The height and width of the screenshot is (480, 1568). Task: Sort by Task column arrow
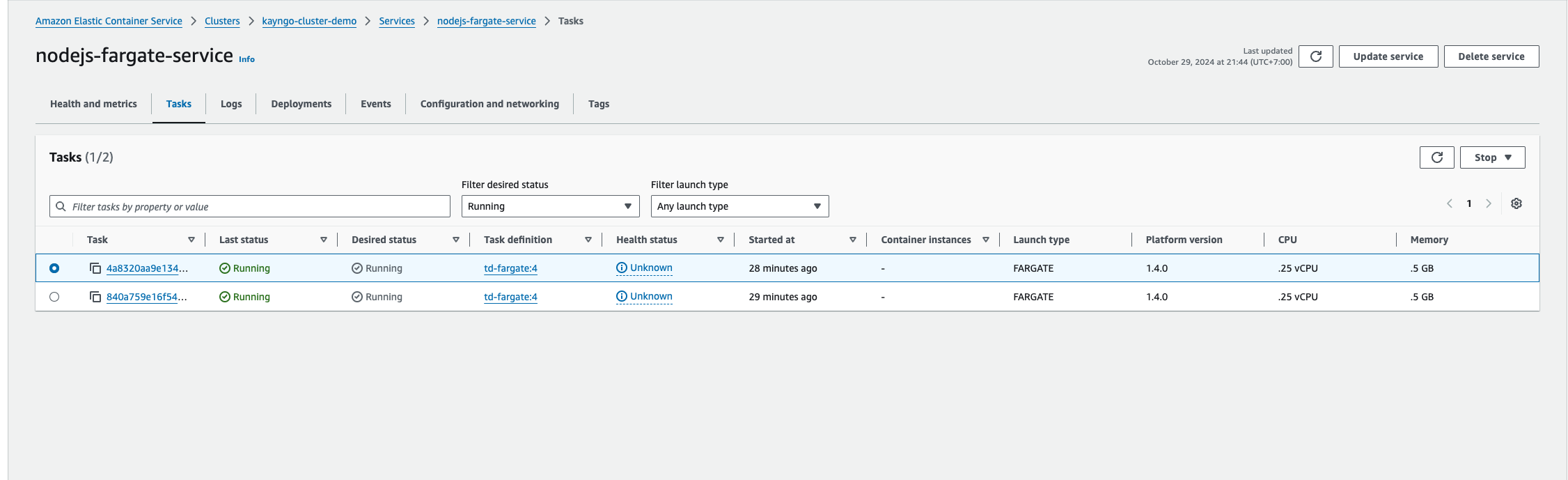tap(191, 240)
